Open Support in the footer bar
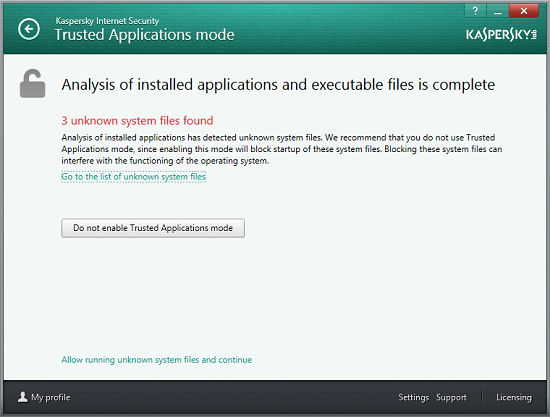The image size is (550, 417). pos(451,397)
